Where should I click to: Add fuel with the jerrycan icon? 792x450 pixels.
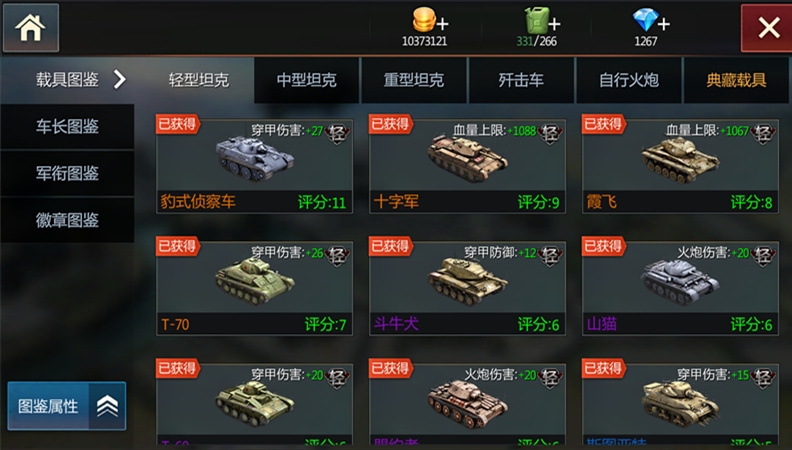coord(542,21)
